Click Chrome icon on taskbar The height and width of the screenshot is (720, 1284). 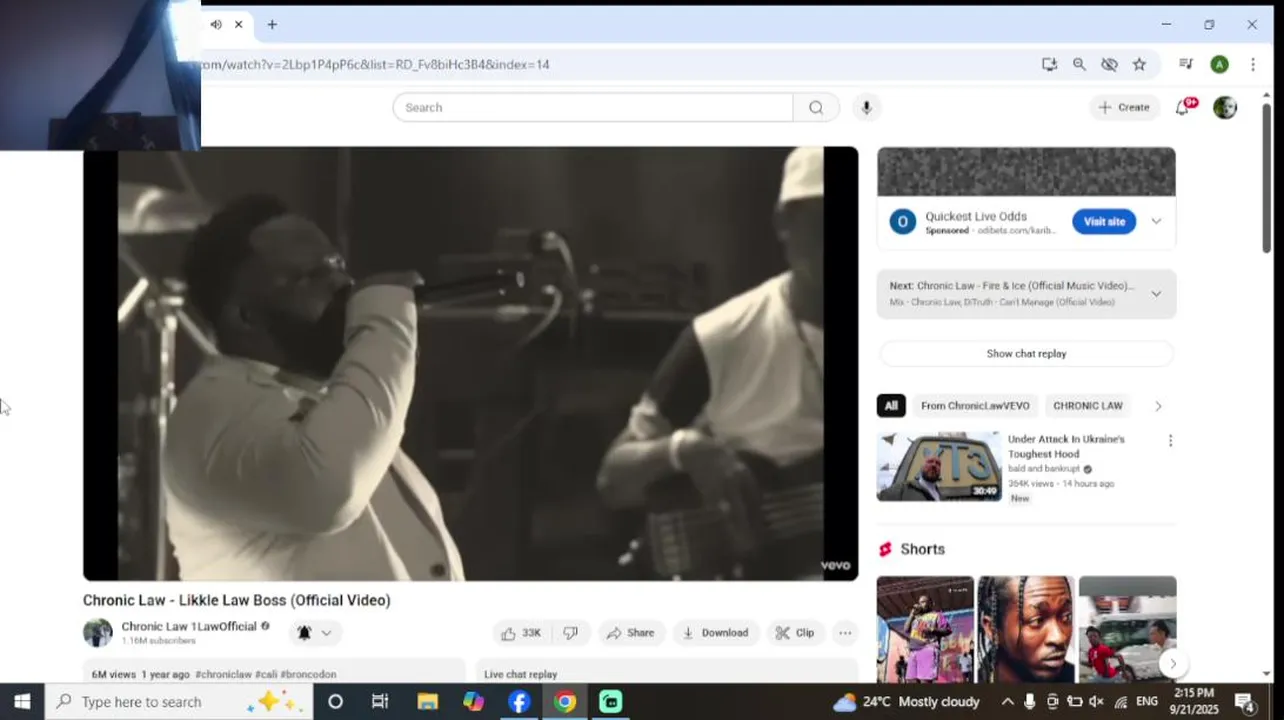(x=565, y=701)
